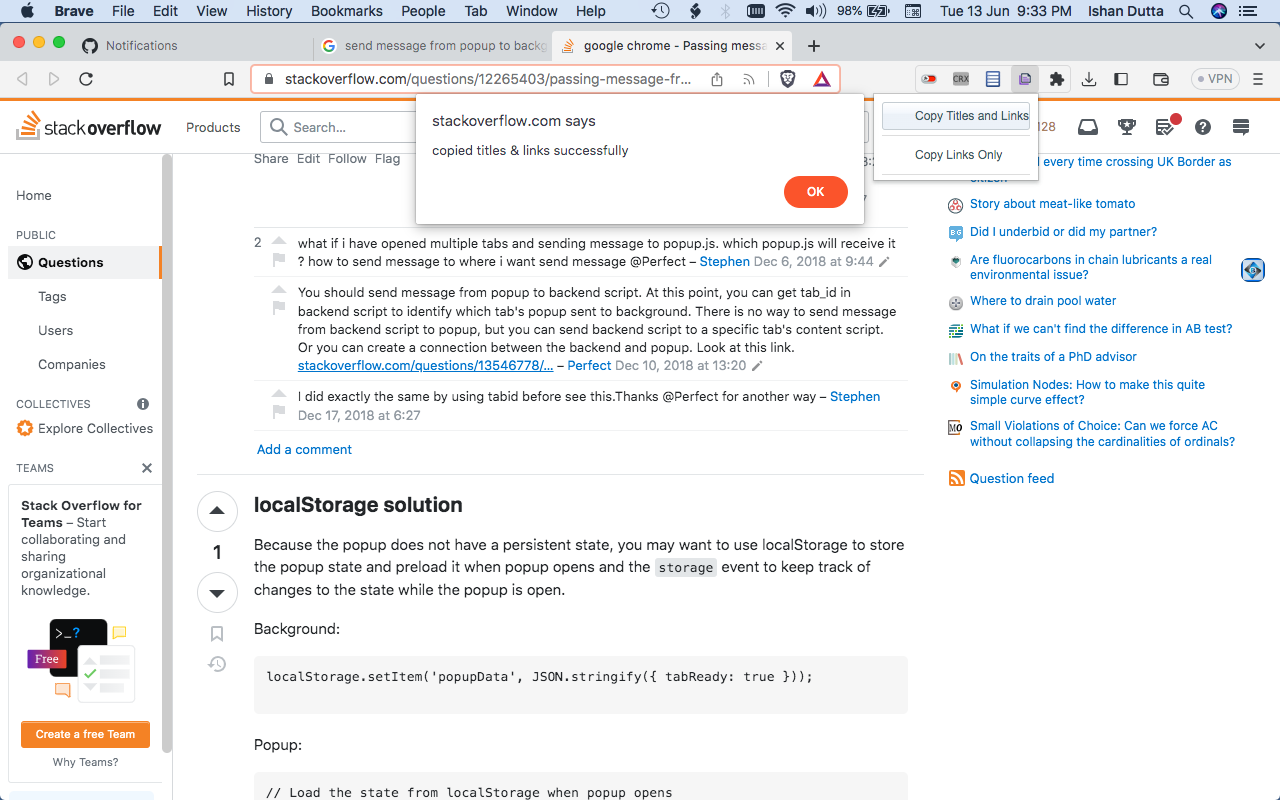Open Explore Collectives link
Screen dimensions: 1280x800
(x=95, y=428)
